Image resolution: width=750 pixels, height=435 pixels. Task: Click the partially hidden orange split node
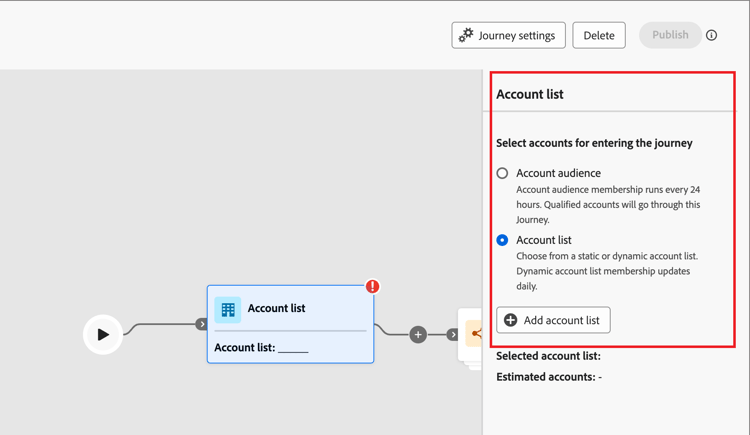point(473,334)
